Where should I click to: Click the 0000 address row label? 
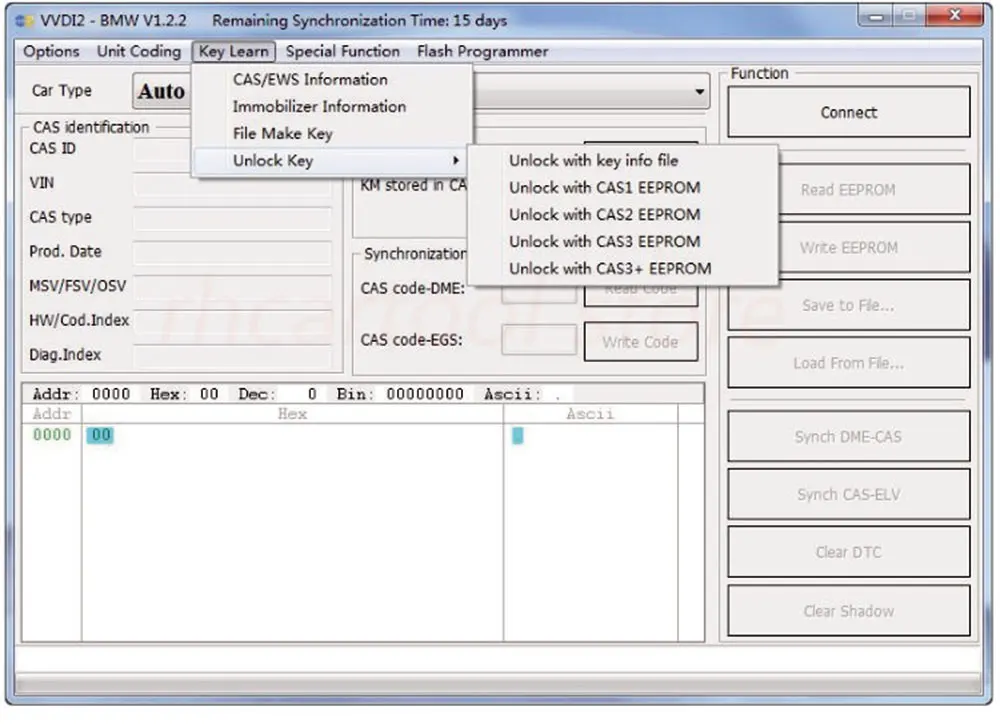tap(52, 436)
